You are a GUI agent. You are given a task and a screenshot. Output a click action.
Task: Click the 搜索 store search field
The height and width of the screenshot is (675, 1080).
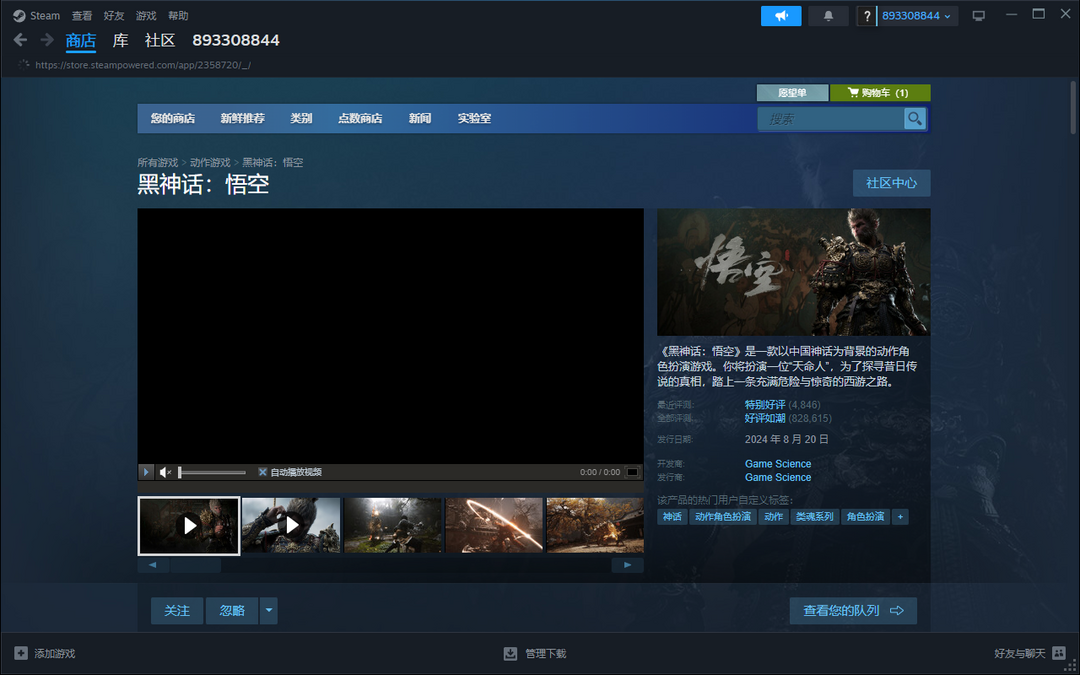coord(831,118)
